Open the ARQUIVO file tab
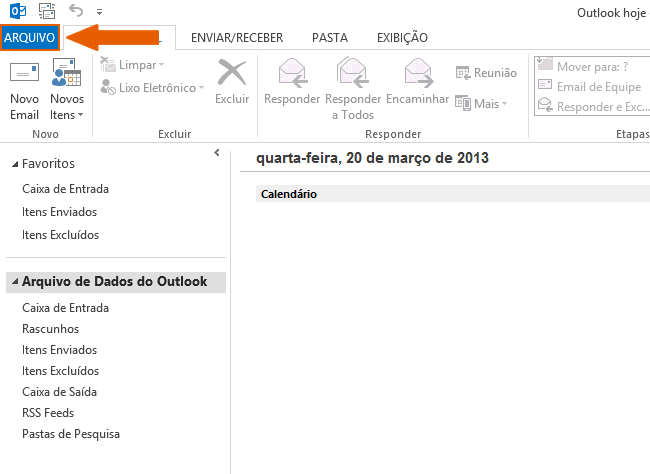The height and width of the screenshot is (474, 650). point(30,38)
